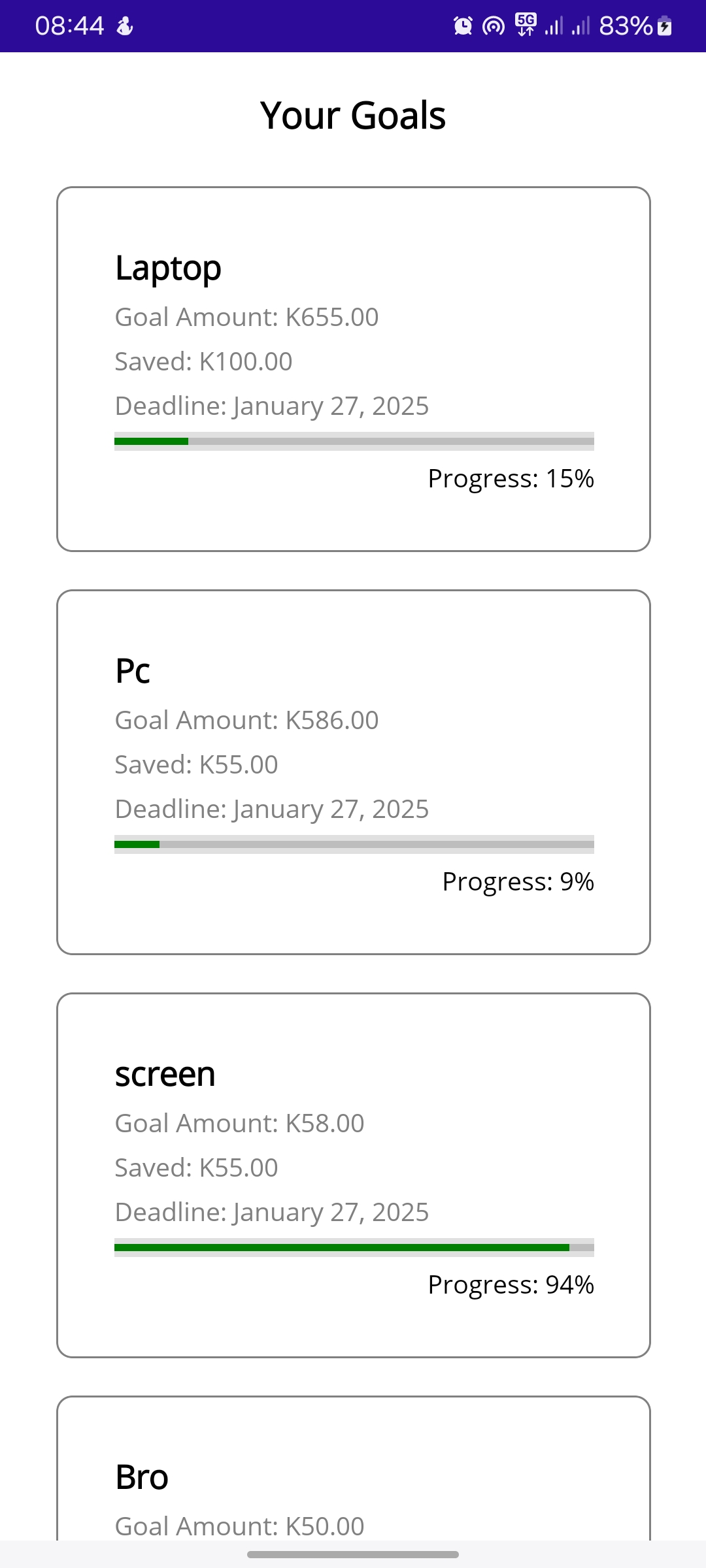Tap the small icon beside the 08:44 clock
The height and width of the screenshot is (1568, 706).
click(124, 26)
